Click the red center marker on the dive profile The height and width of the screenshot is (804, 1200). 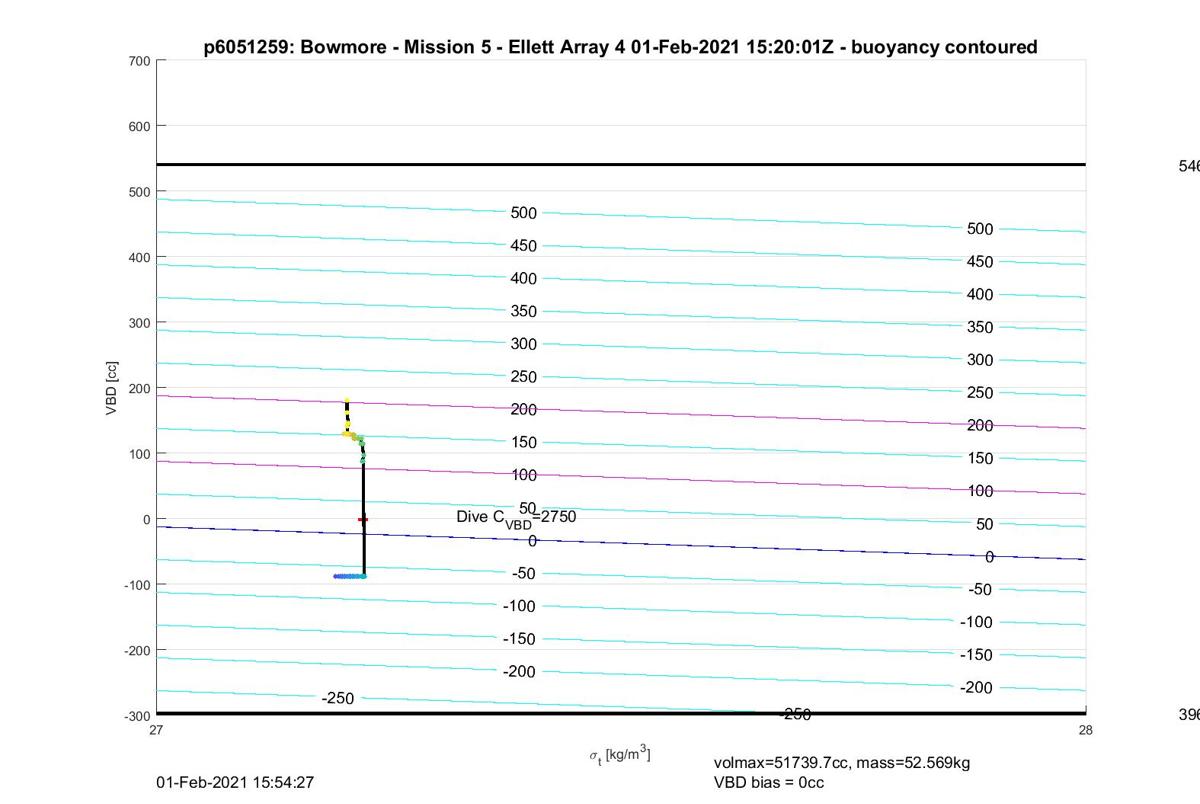tap(363, 519)
